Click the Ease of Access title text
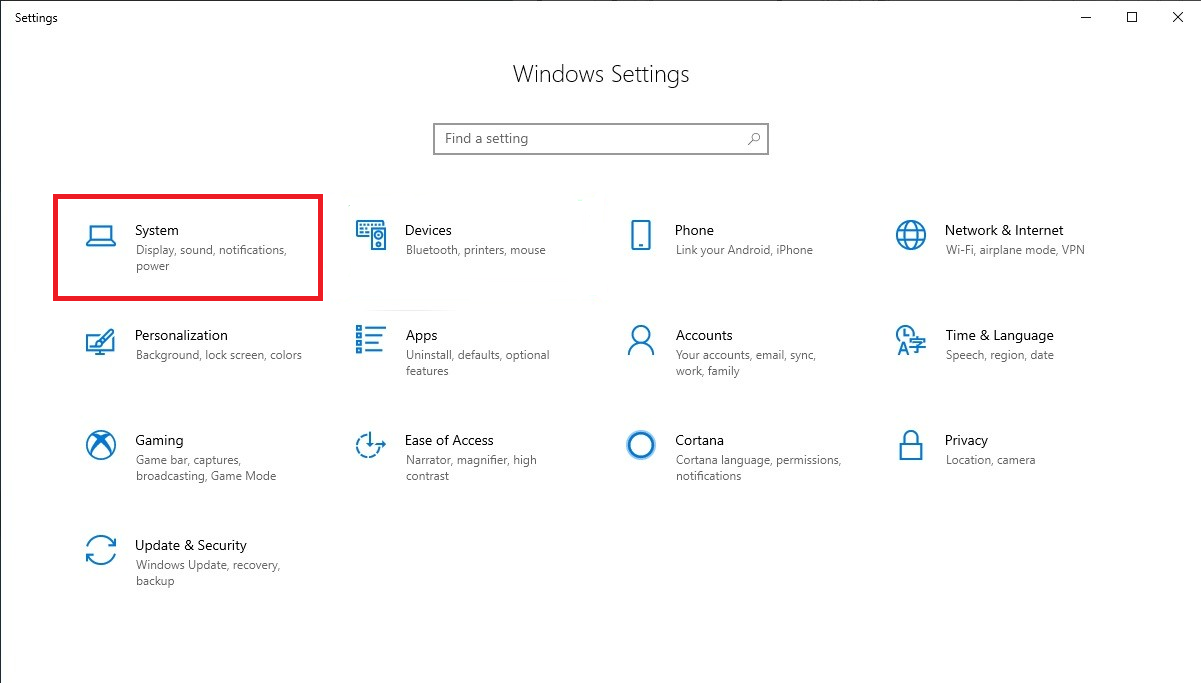Viewport: 1201px width, 683px height. (449, 440)
